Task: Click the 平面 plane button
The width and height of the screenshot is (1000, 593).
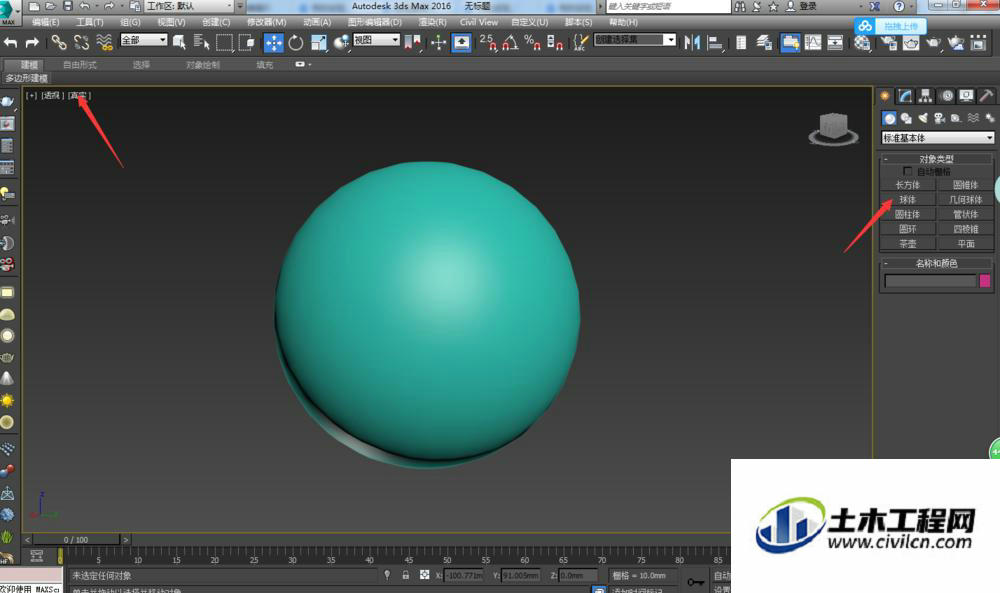Action: coord(966,244)
